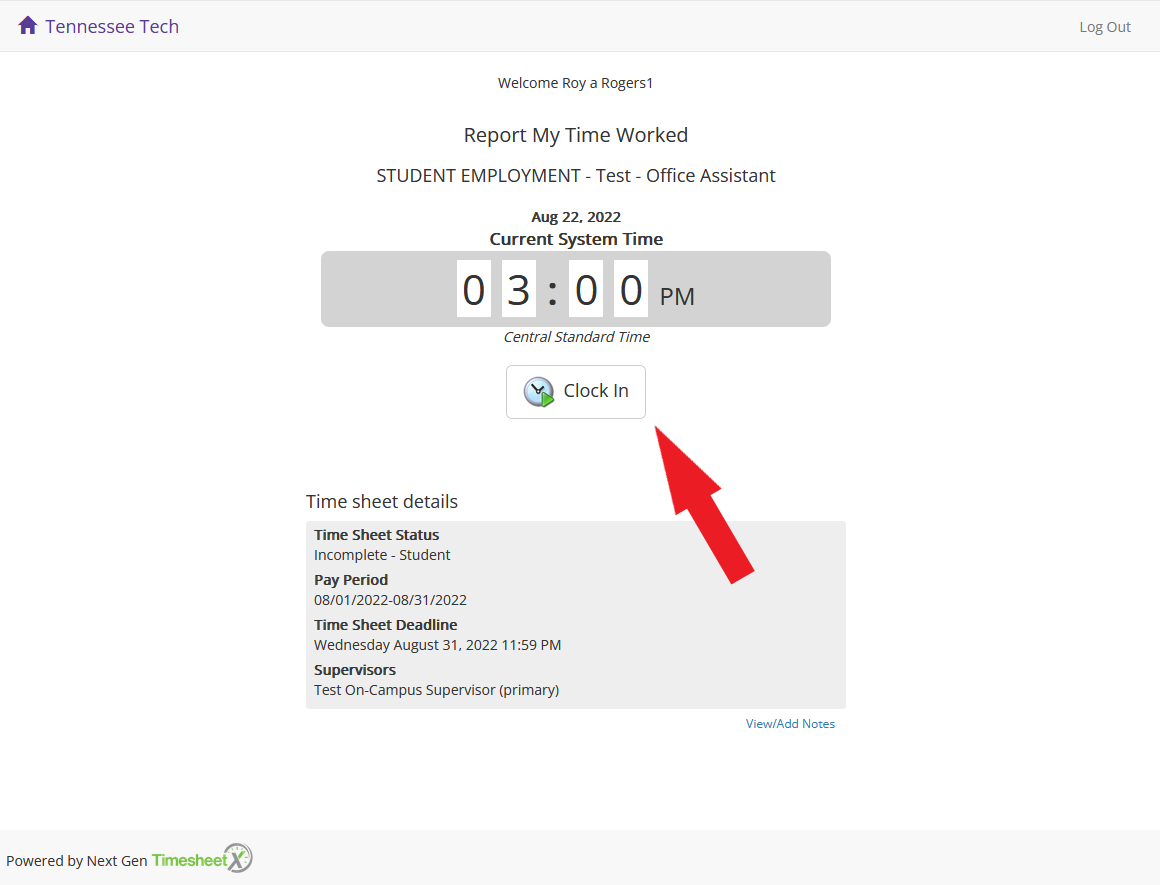Open the Tennessee Tech home link
The image size is (1160, 885).
pyautogui.click(x=111, y=27)
